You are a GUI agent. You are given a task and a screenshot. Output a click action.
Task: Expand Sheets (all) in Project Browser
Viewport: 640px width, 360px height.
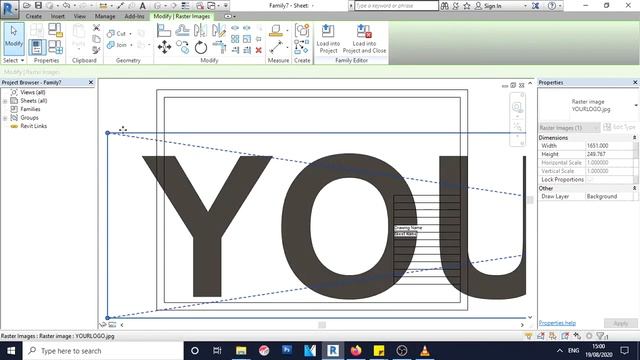click(5, 101)
